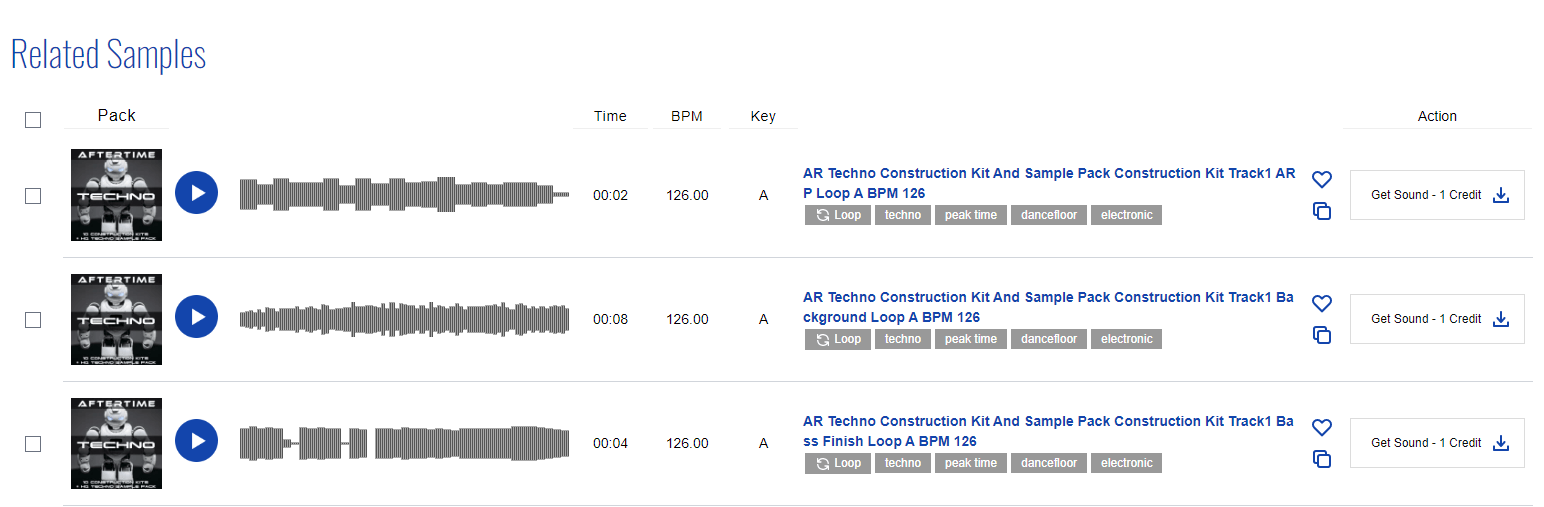This screenshot has height=507, width=1544.
Task: Seek within the ARP Loop waveform
Action: (x=404, y=195)
